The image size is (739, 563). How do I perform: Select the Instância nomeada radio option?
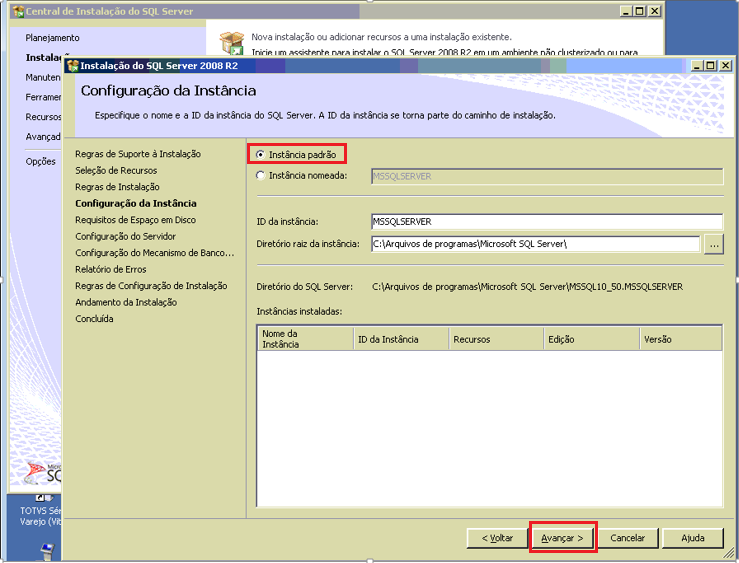(260, 176)
